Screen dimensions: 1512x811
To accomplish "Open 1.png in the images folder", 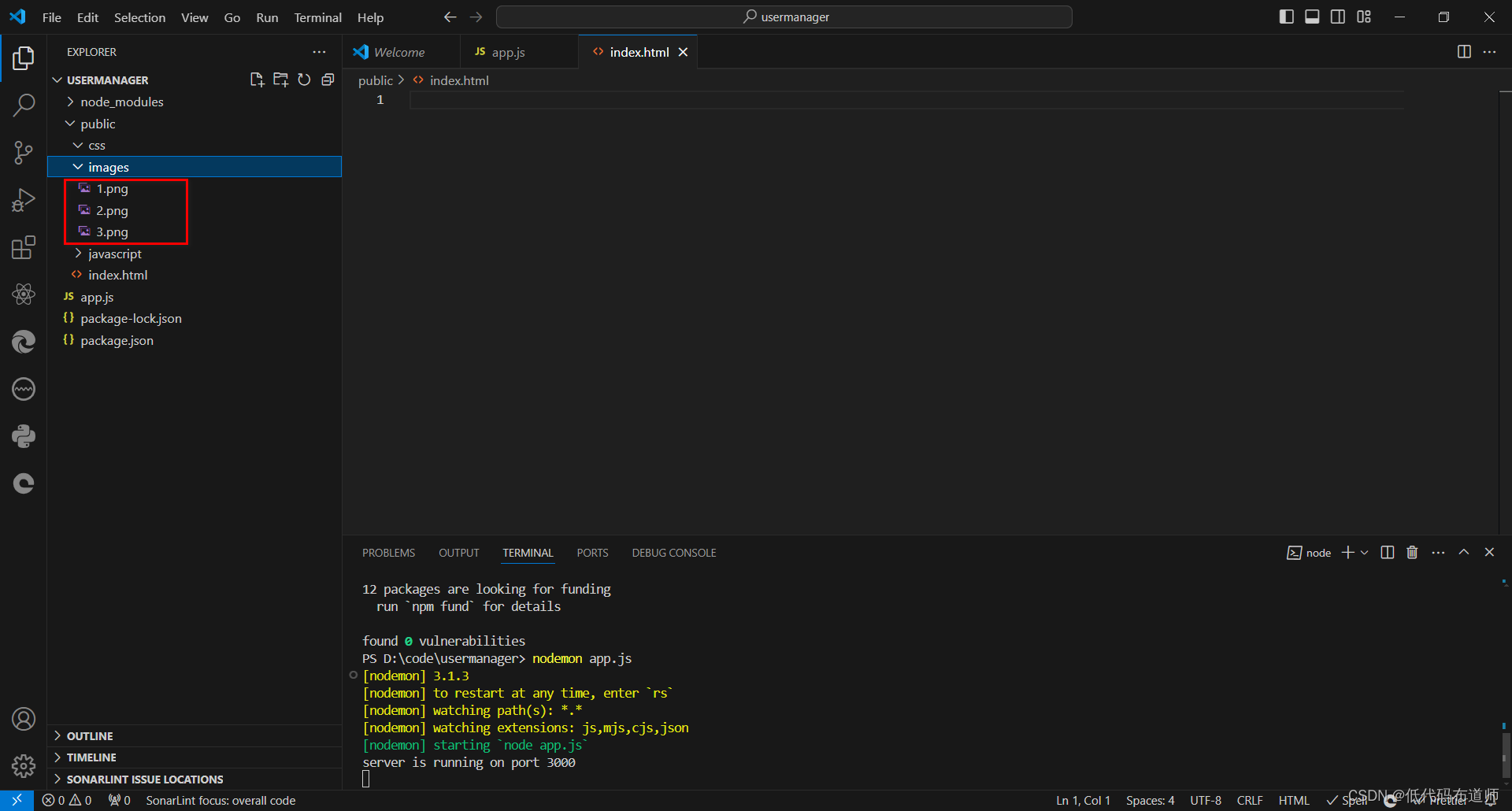I will [x=112, y=189].
